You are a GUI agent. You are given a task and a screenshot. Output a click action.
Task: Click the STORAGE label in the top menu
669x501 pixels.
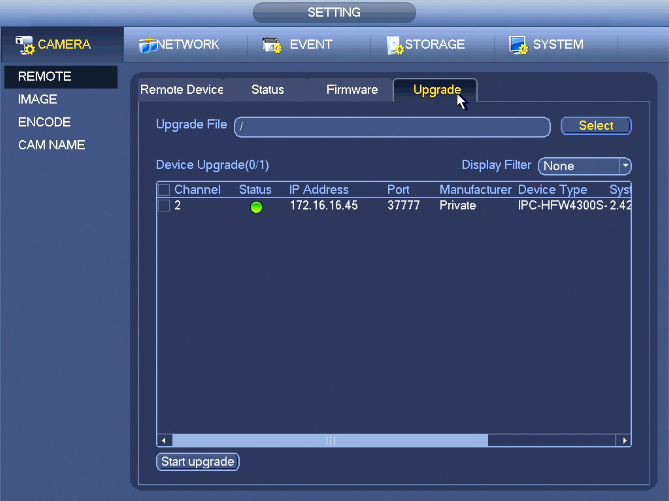[x=435, y=44]
